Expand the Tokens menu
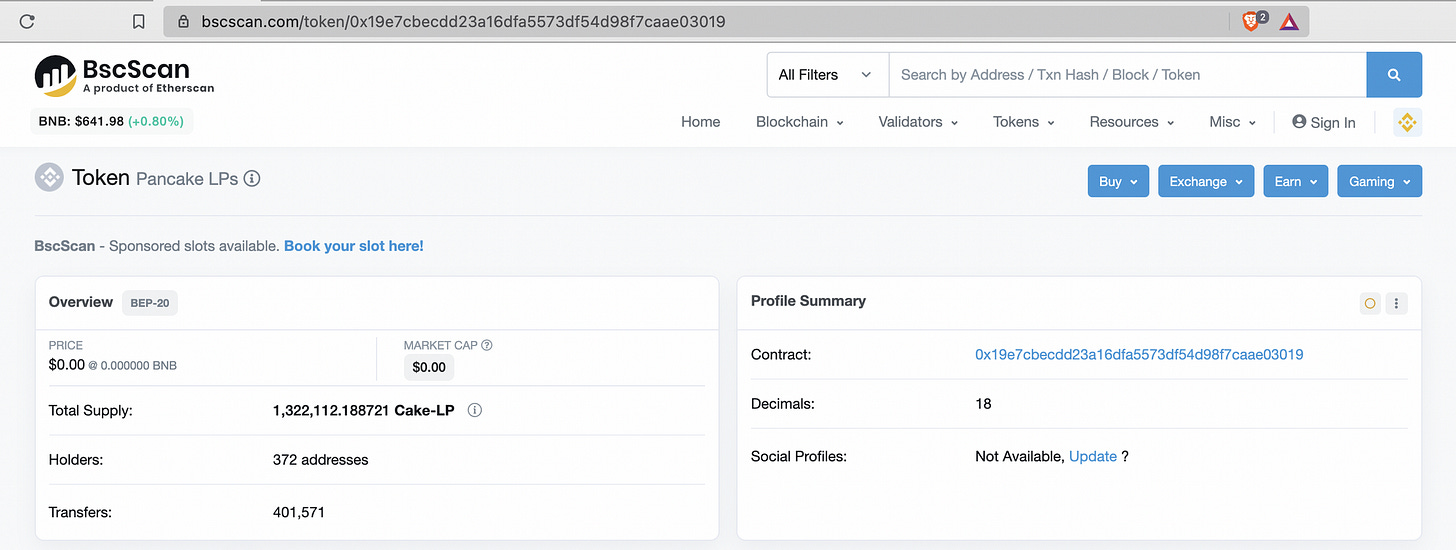Viewport: 1456px width, 550px height. coord(1024,122)
